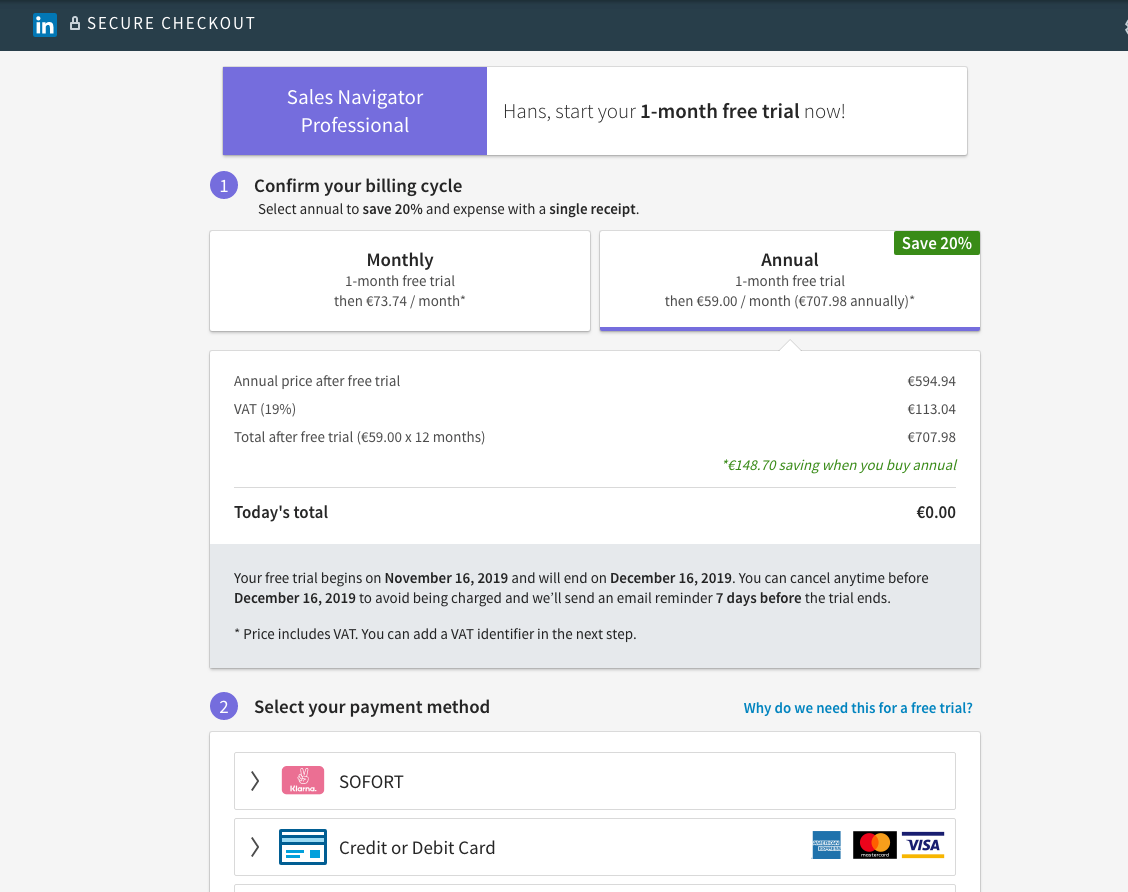Viewport: 1128px width, 892px height.
Task: Click the Mastercard logo
Action: [875, 845]
